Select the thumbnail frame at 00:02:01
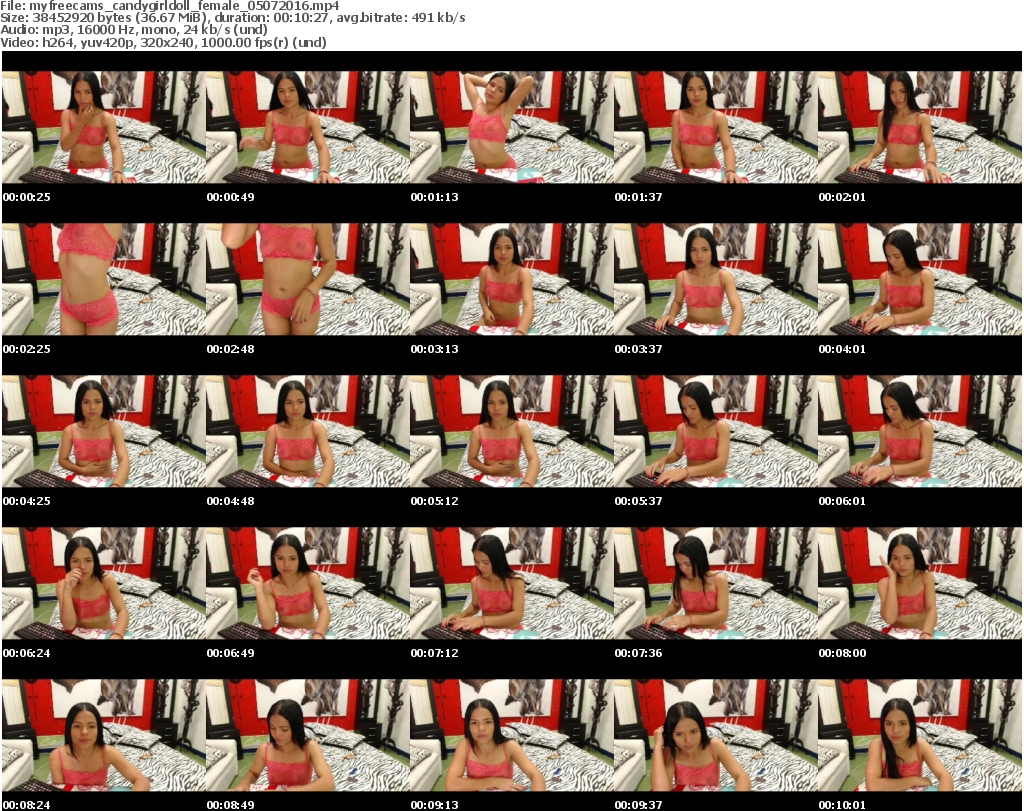 pos(920,127)
